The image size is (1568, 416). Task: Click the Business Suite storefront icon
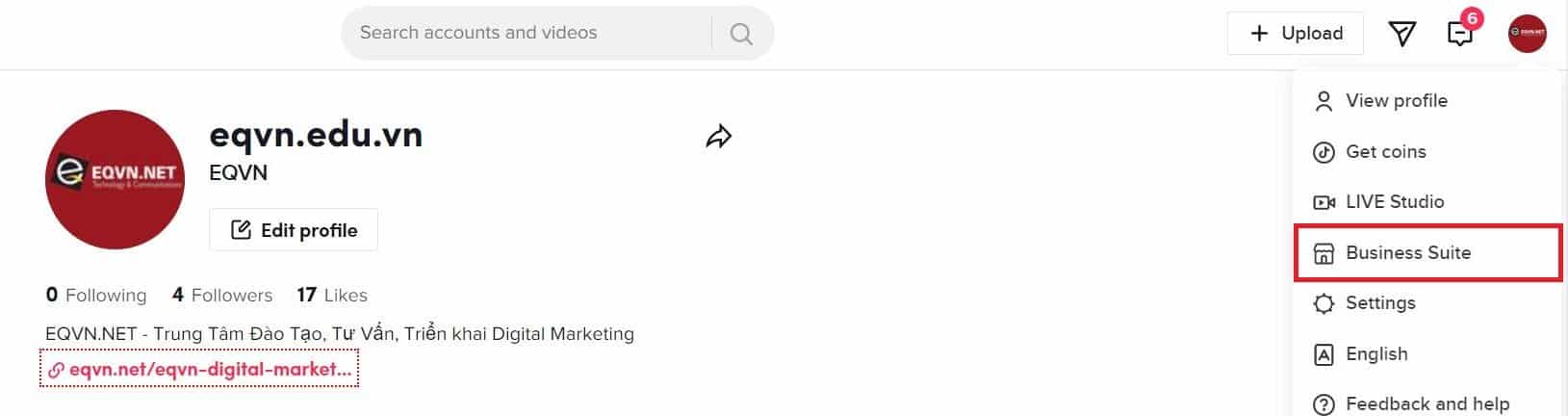(x=1324, y=253)
